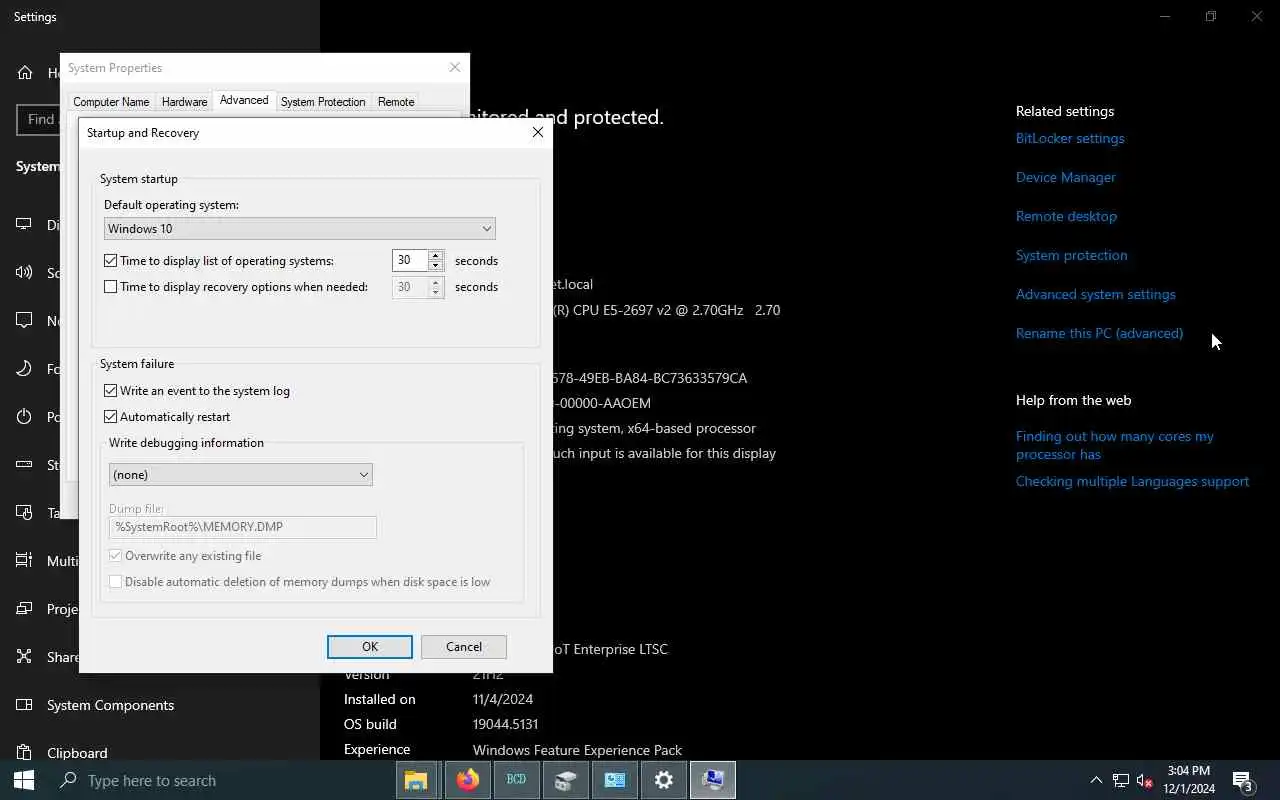Open the Remote tab
The height and width of the screenshot is (800, 1280).
(x=396, y=101)
